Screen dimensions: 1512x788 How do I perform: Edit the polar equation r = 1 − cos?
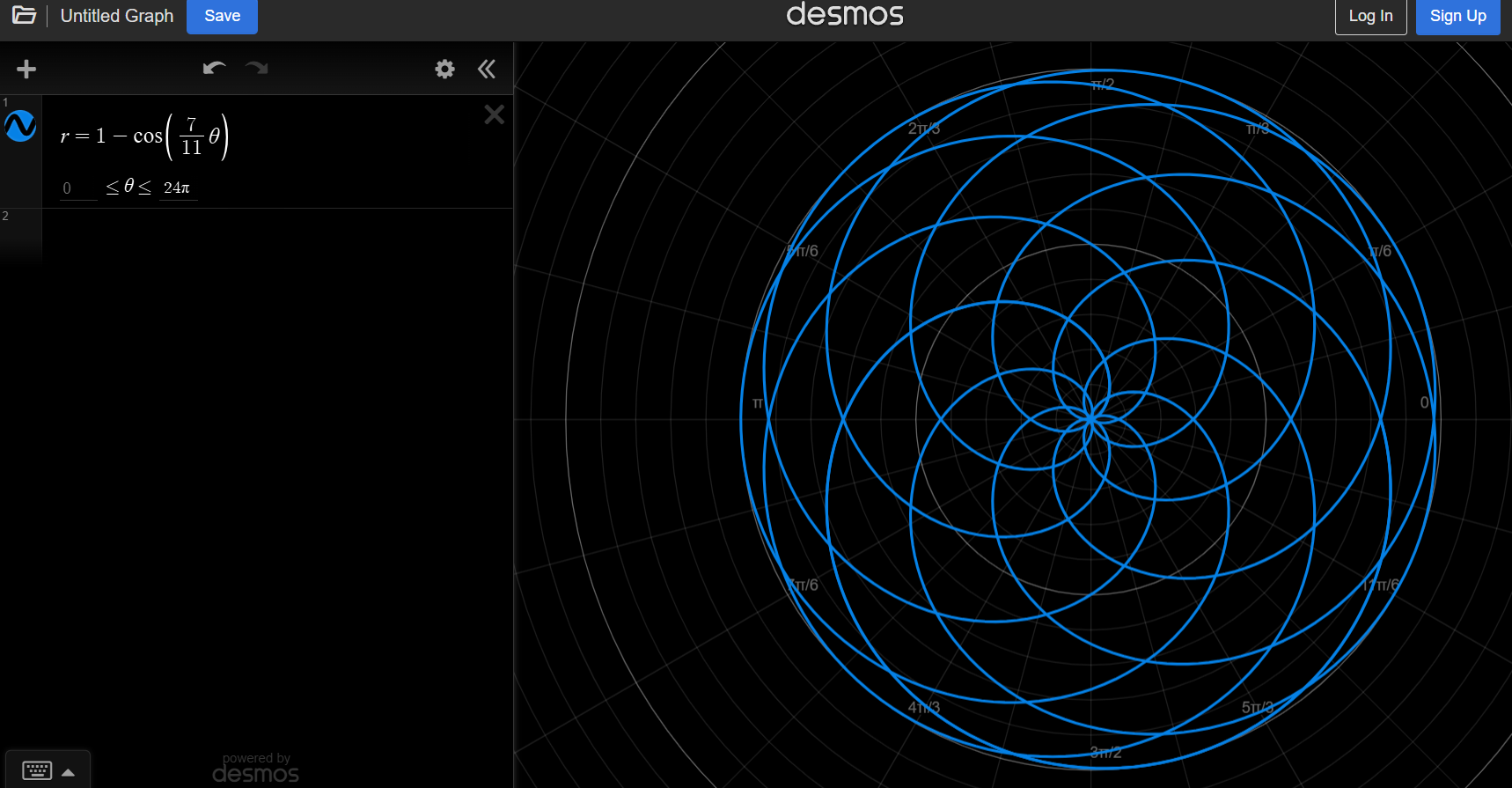click(x=144, y=136)
